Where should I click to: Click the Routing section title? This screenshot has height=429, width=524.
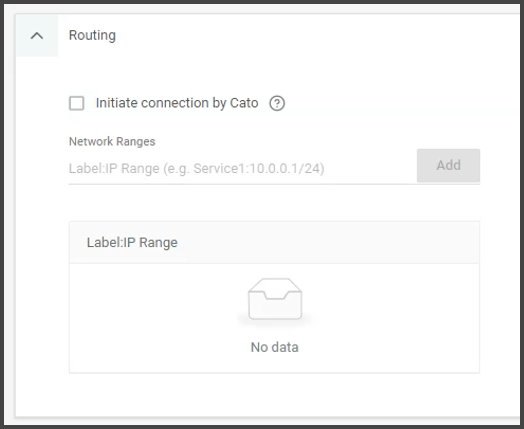click(x=92, y=35)
